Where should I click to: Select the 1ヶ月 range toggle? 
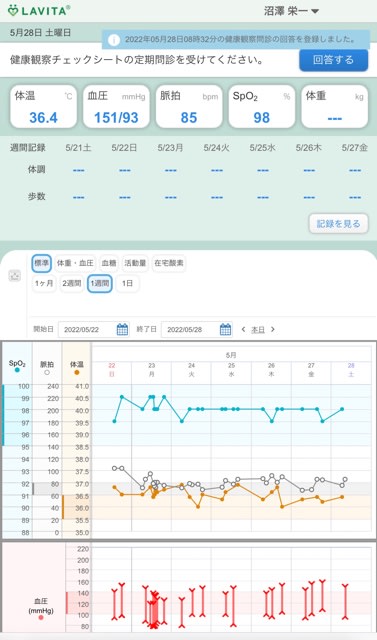(x=44, y=283)
